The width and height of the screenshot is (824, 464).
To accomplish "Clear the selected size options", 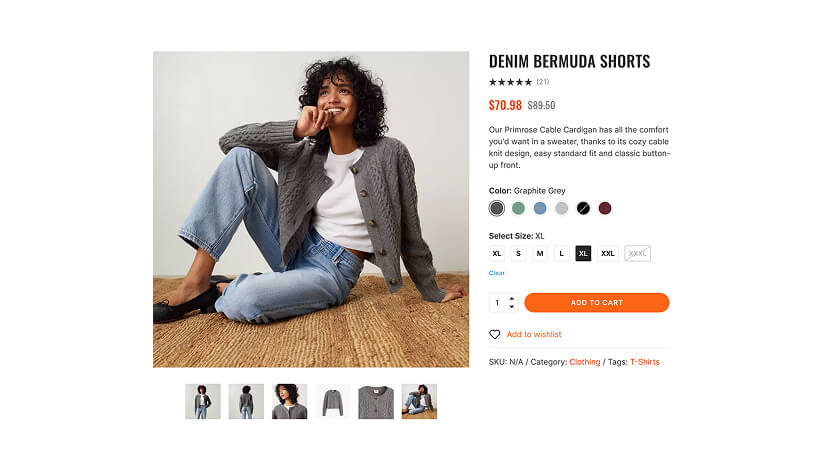I will [497, 273].
